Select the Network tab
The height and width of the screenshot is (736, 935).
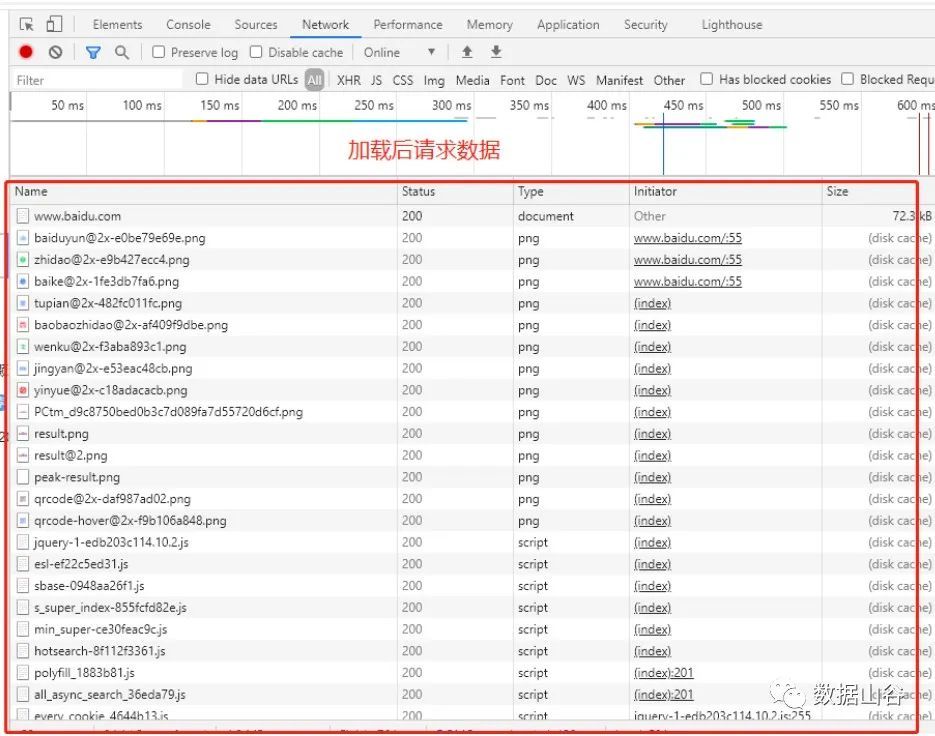coord(326,24)
